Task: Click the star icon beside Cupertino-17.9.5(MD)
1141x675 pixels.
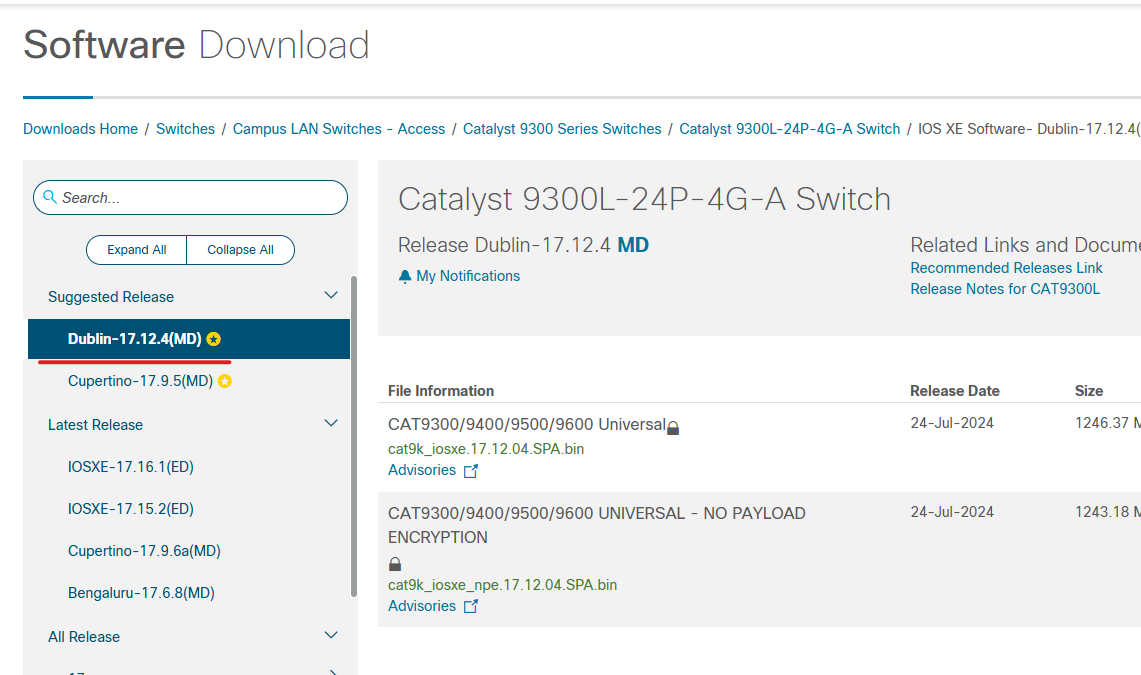Action: click(225, 381)
